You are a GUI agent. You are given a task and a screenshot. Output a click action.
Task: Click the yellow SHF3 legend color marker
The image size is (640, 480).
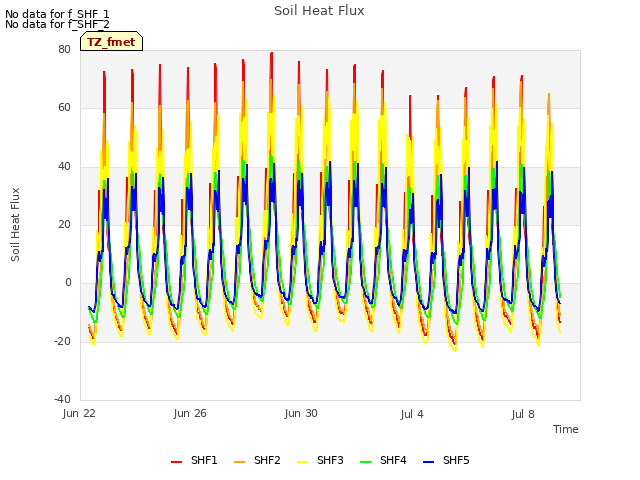[302, 462]
